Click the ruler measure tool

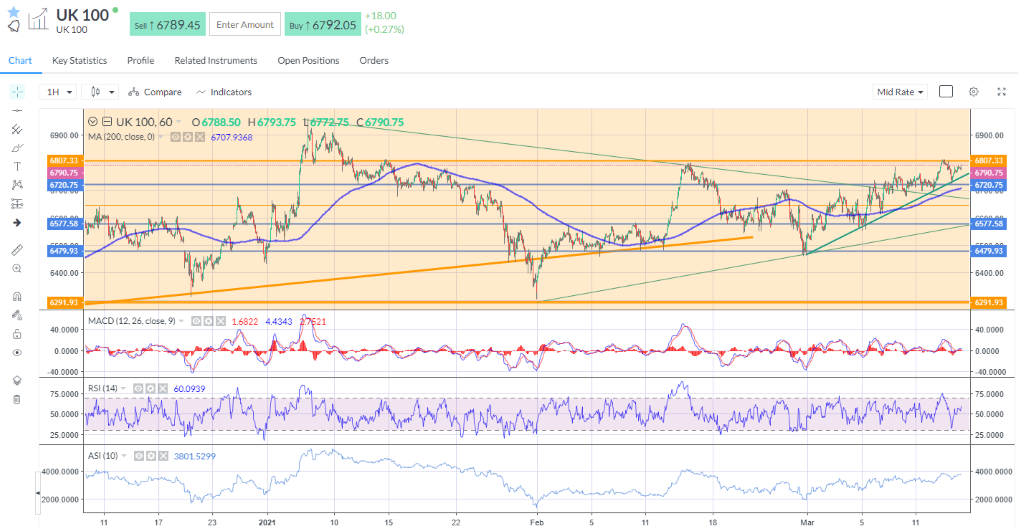coord(17,249)
